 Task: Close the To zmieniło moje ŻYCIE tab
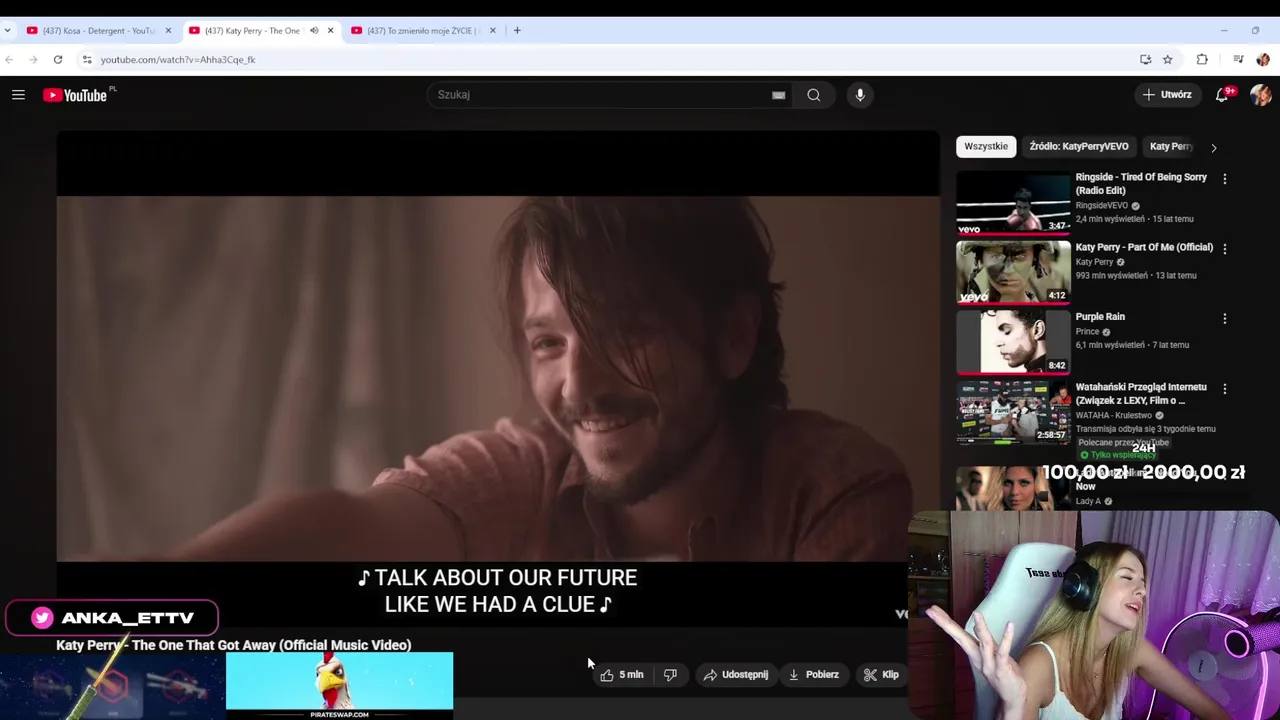click(492, 31)
